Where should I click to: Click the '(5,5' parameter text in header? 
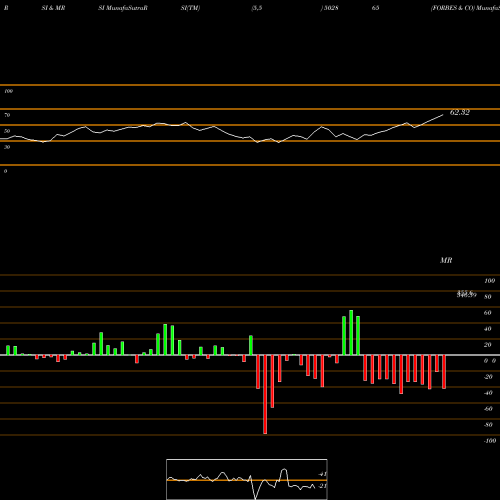click(x=257, y=8)
